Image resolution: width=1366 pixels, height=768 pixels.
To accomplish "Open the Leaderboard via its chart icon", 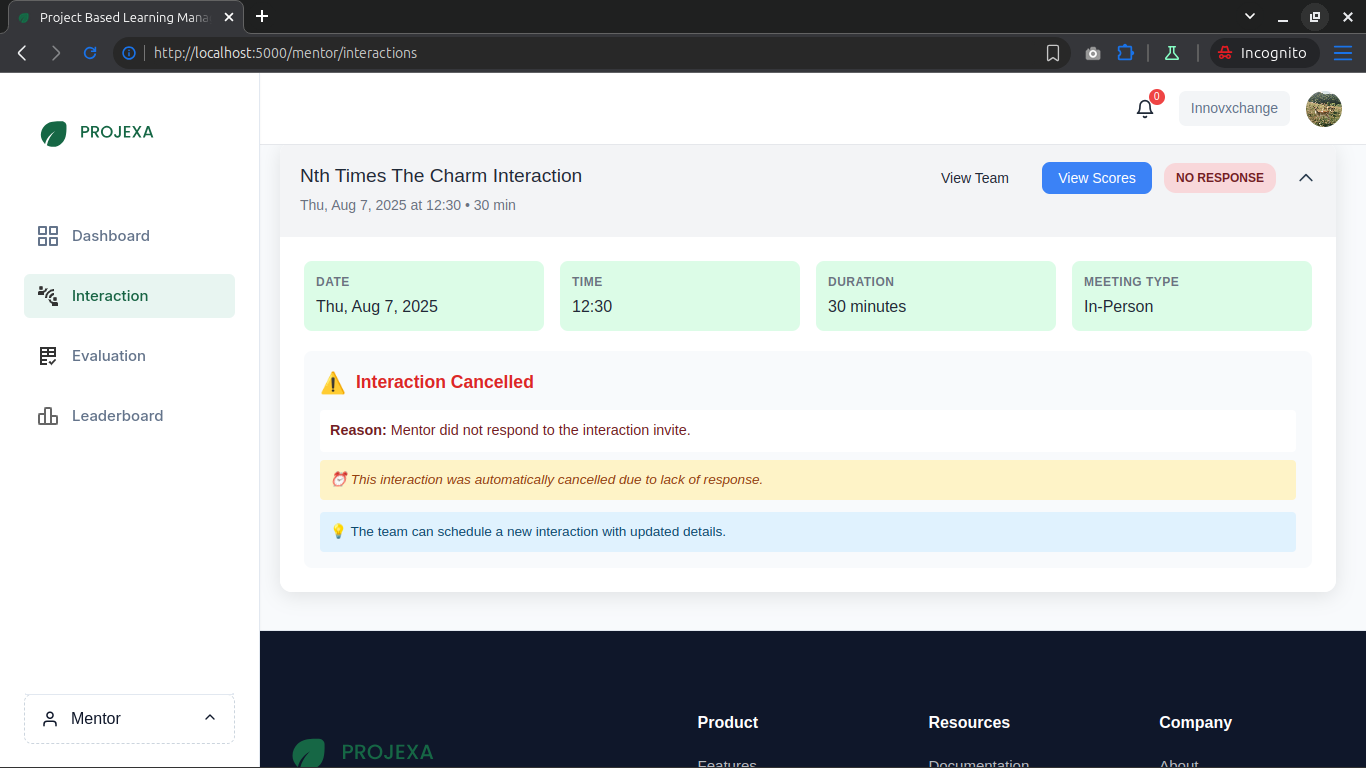I will pyautogui.click(x=47, y=415).
